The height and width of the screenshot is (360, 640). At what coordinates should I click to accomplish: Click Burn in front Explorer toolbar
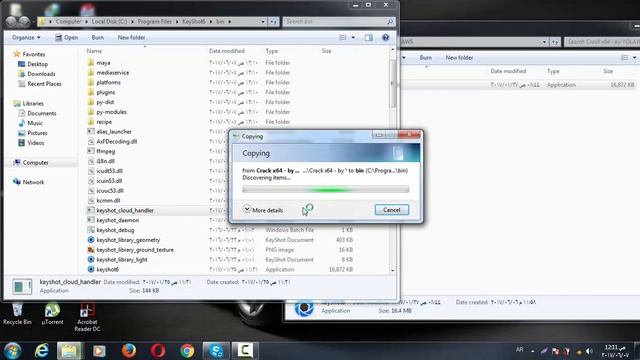(x=98, y=38)
